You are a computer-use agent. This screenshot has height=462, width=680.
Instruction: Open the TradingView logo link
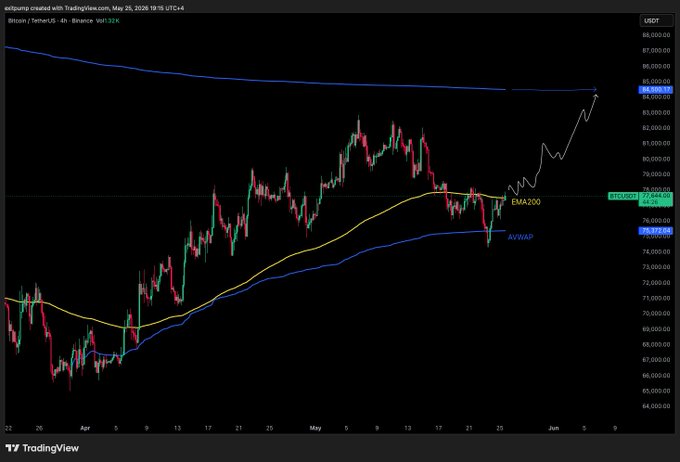42,448
